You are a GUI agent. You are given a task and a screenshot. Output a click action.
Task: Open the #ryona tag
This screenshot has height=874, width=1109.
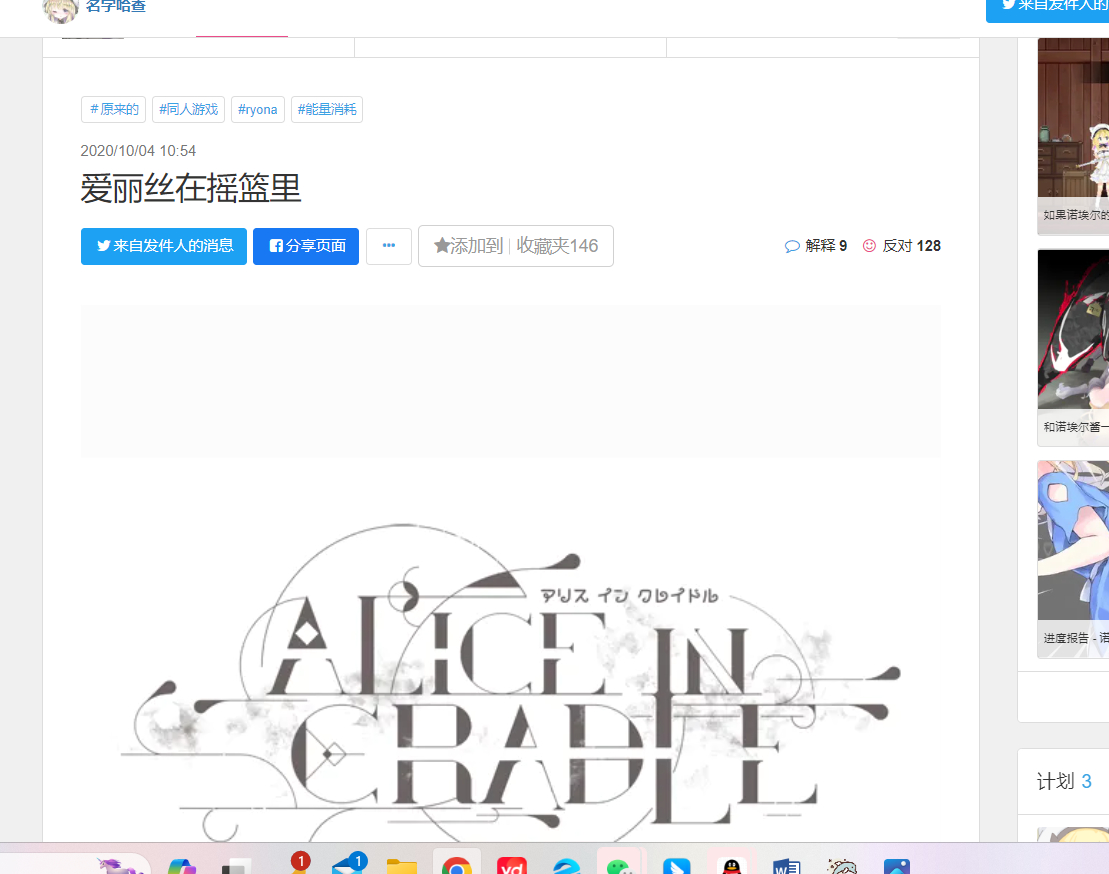(x=257, y=110)
